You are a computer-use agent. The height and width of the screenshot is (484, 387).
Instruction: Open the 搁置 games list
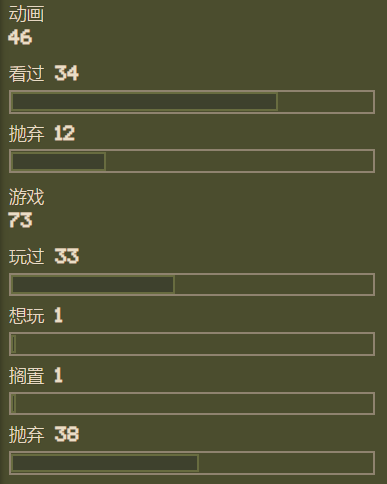26,376
